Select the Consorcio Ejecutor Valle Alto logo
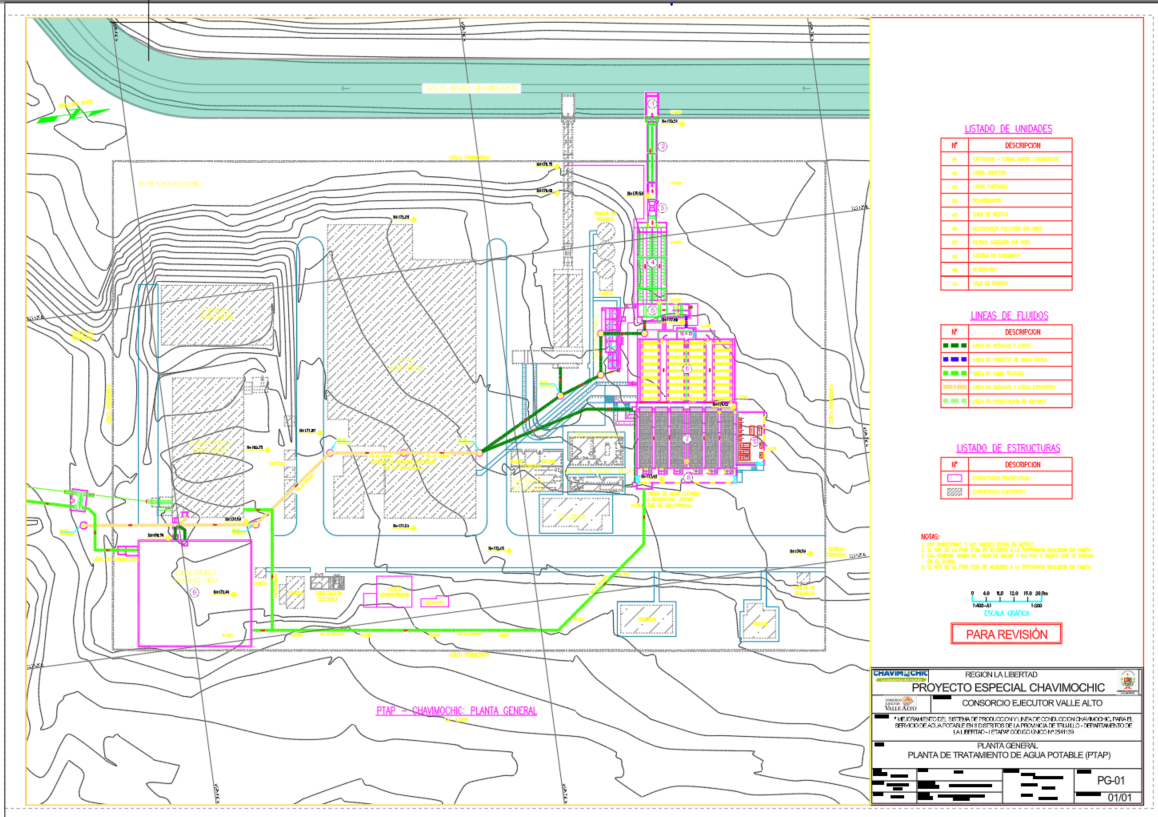1158x817 pixels. point(901,702)
